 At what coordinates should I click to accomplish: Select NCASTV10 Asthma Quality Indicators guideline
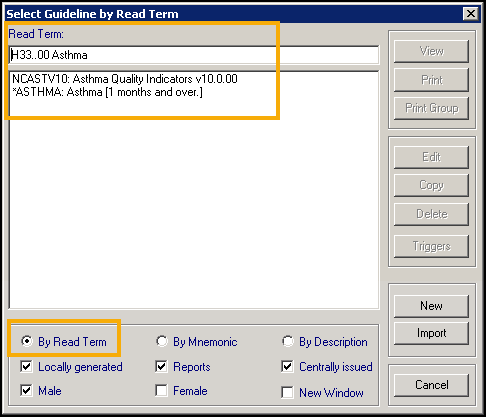pyautogui.click(x=125, y=79)
